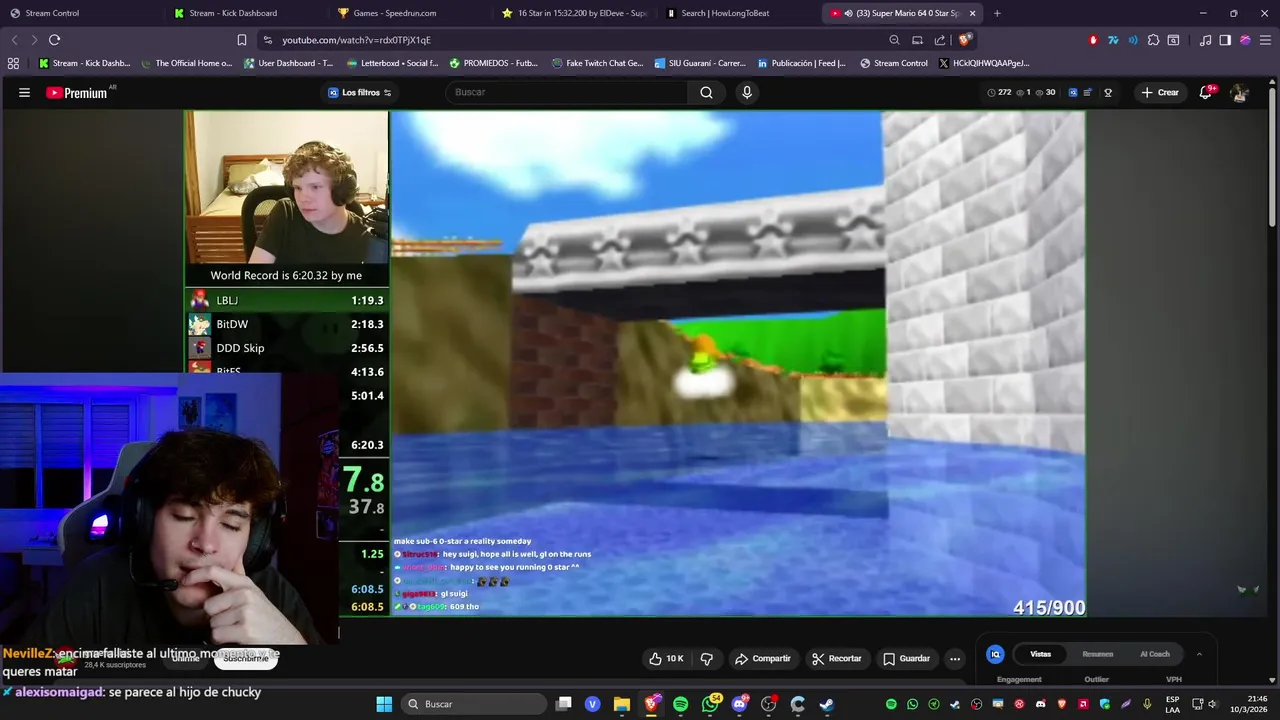
Task: Click the ESP LAA language indicator
Action: 1172,704
